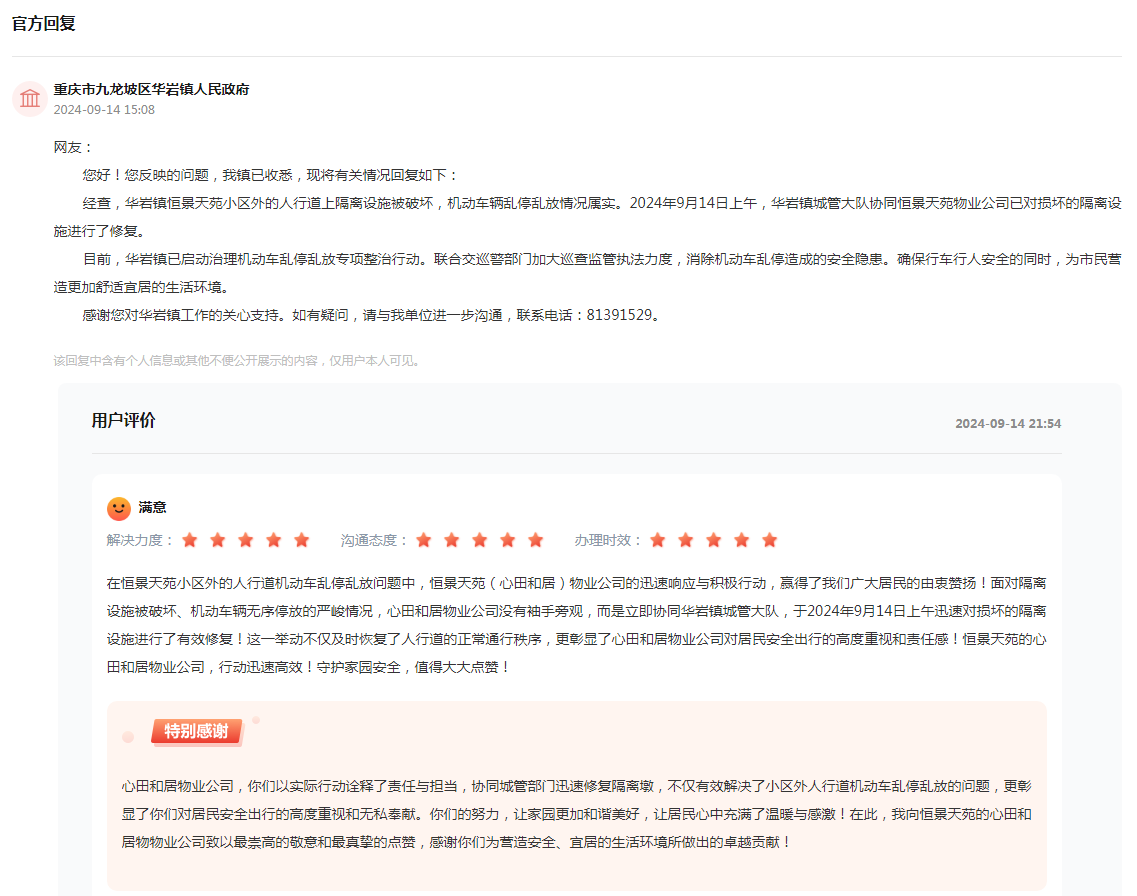Rate 沟通态度 by clicking its middle star
This screenshot has height=896, width=1137.
point(480,539)
